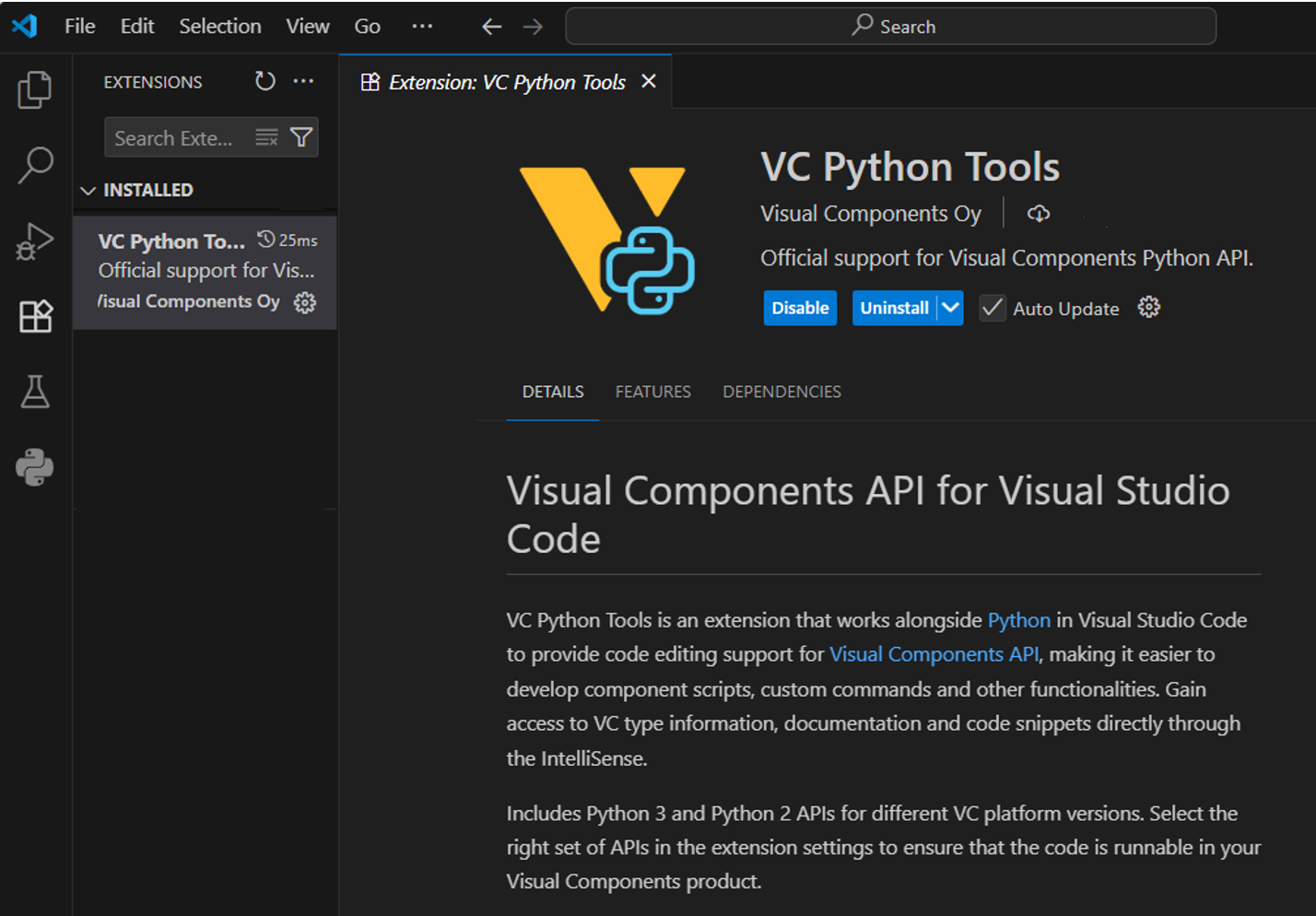
Task: Click the Disable button
Action: pos(800,308)
